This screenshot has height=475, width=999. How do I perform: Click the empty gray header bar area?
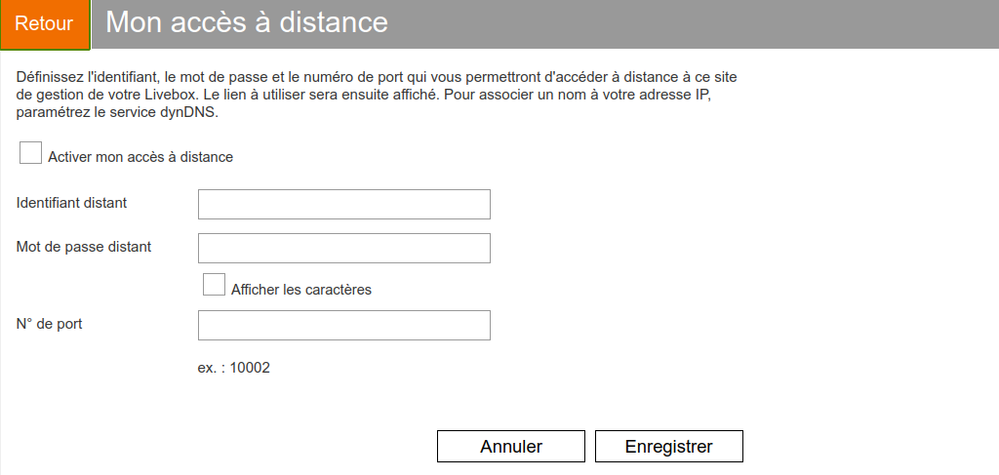pos(700,24)
